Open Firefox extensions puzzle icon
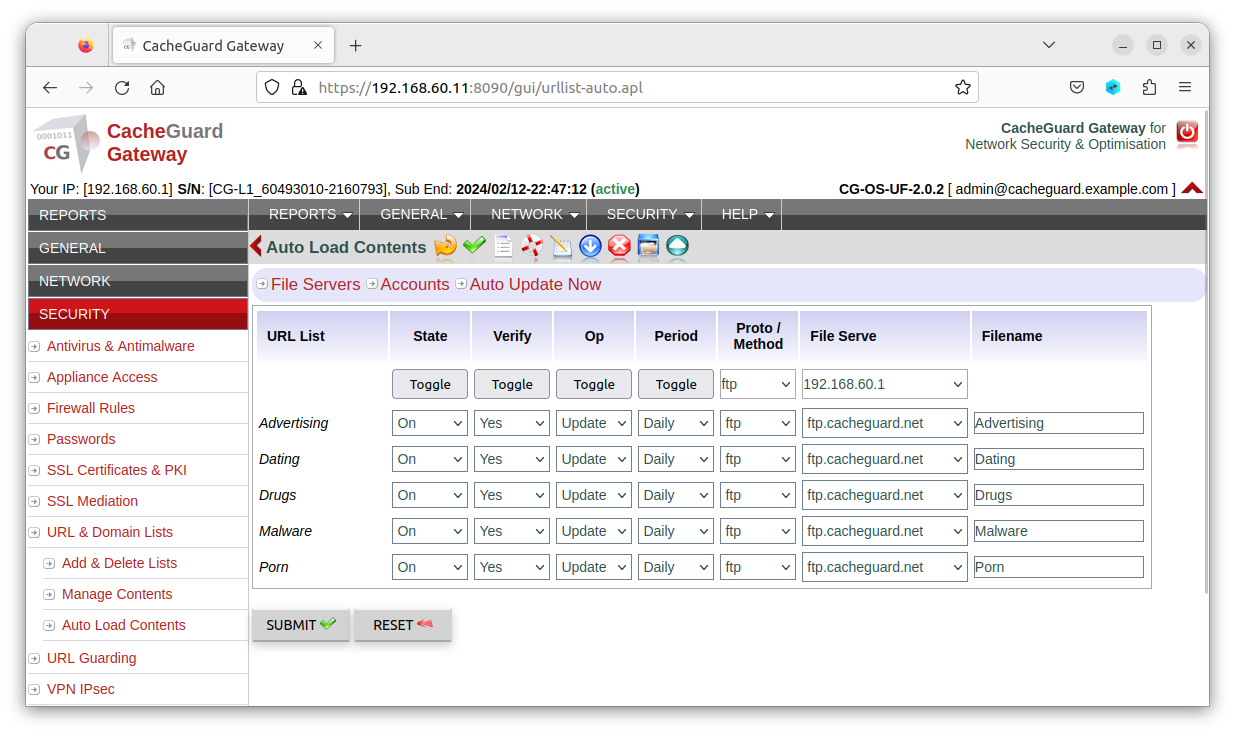This screenshot has height=735, width=1235. tap(1149, 87)
